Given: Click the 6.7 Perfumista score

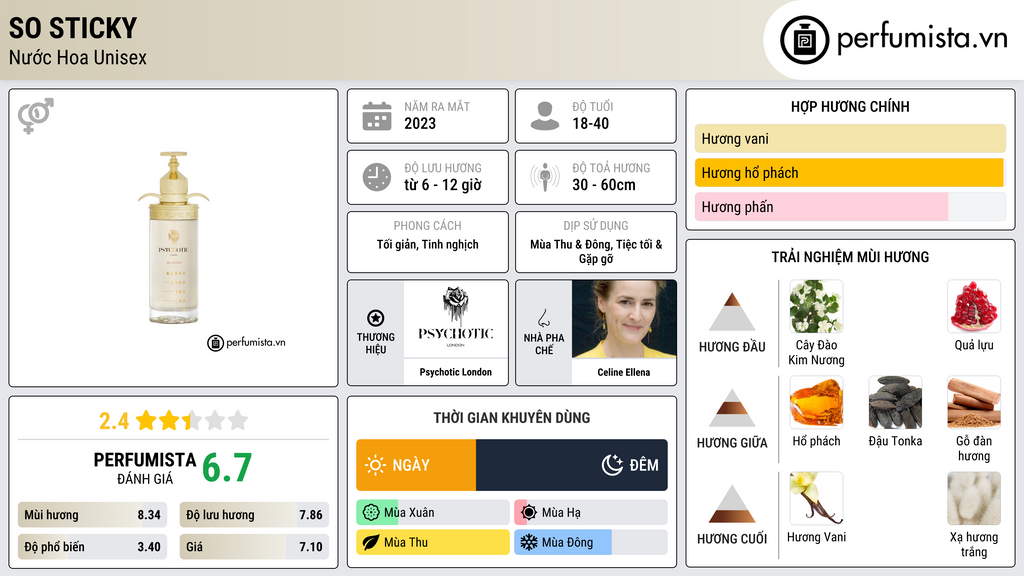Looking at the screenshot, I should 227,468.
